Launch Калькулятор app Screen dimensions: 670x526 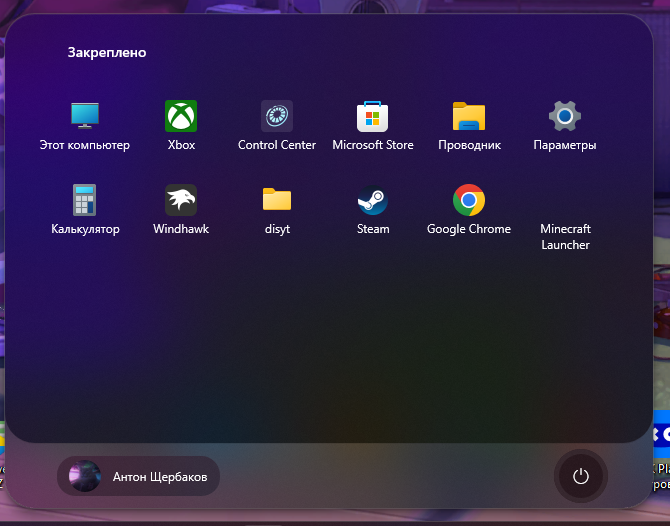coord(85,210)
